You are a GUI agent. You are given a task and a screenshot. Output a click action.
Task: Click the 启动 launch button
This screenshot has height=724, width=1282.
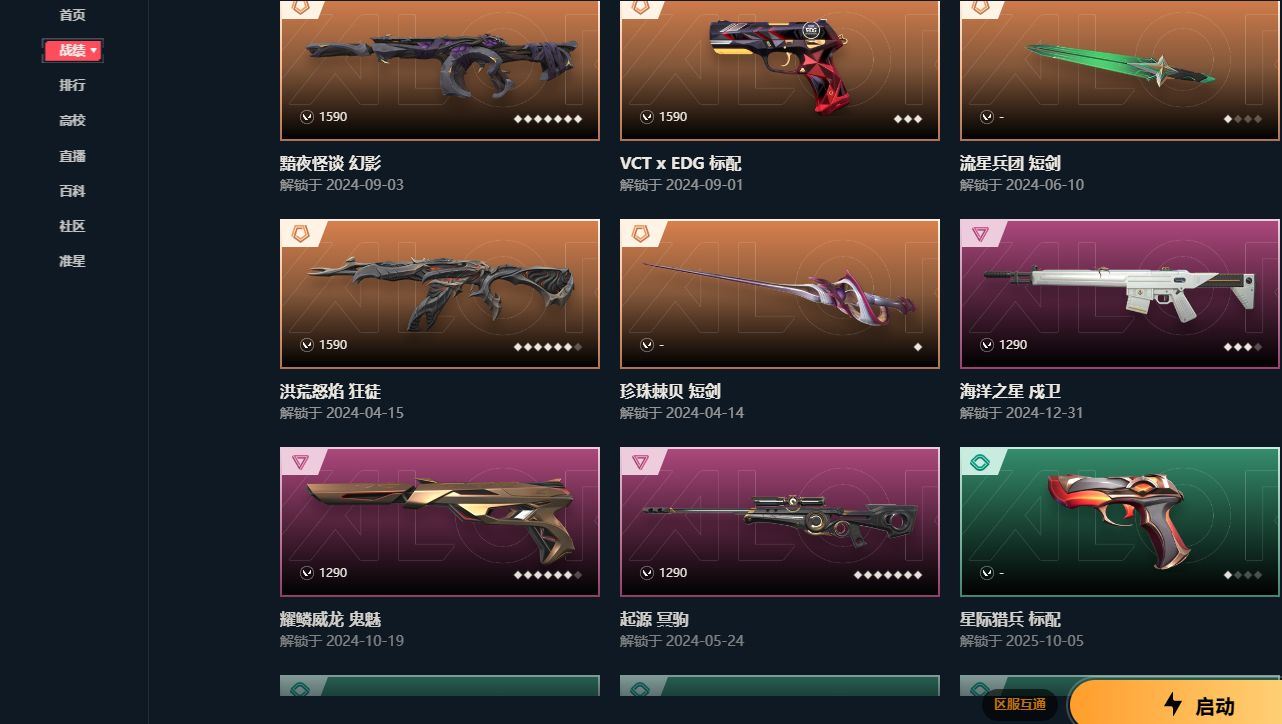(x=1176, y=704)
